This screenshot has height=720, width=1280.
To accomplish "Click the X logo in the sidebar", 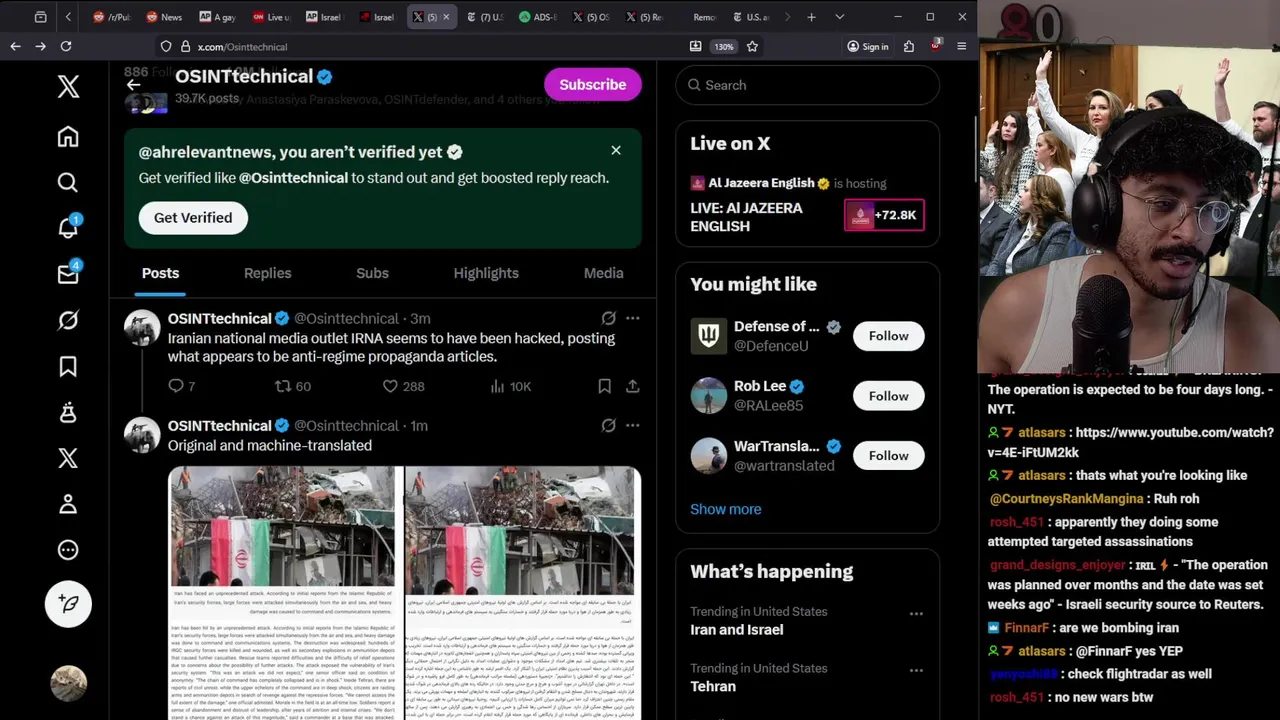I will tap(68, 86).
